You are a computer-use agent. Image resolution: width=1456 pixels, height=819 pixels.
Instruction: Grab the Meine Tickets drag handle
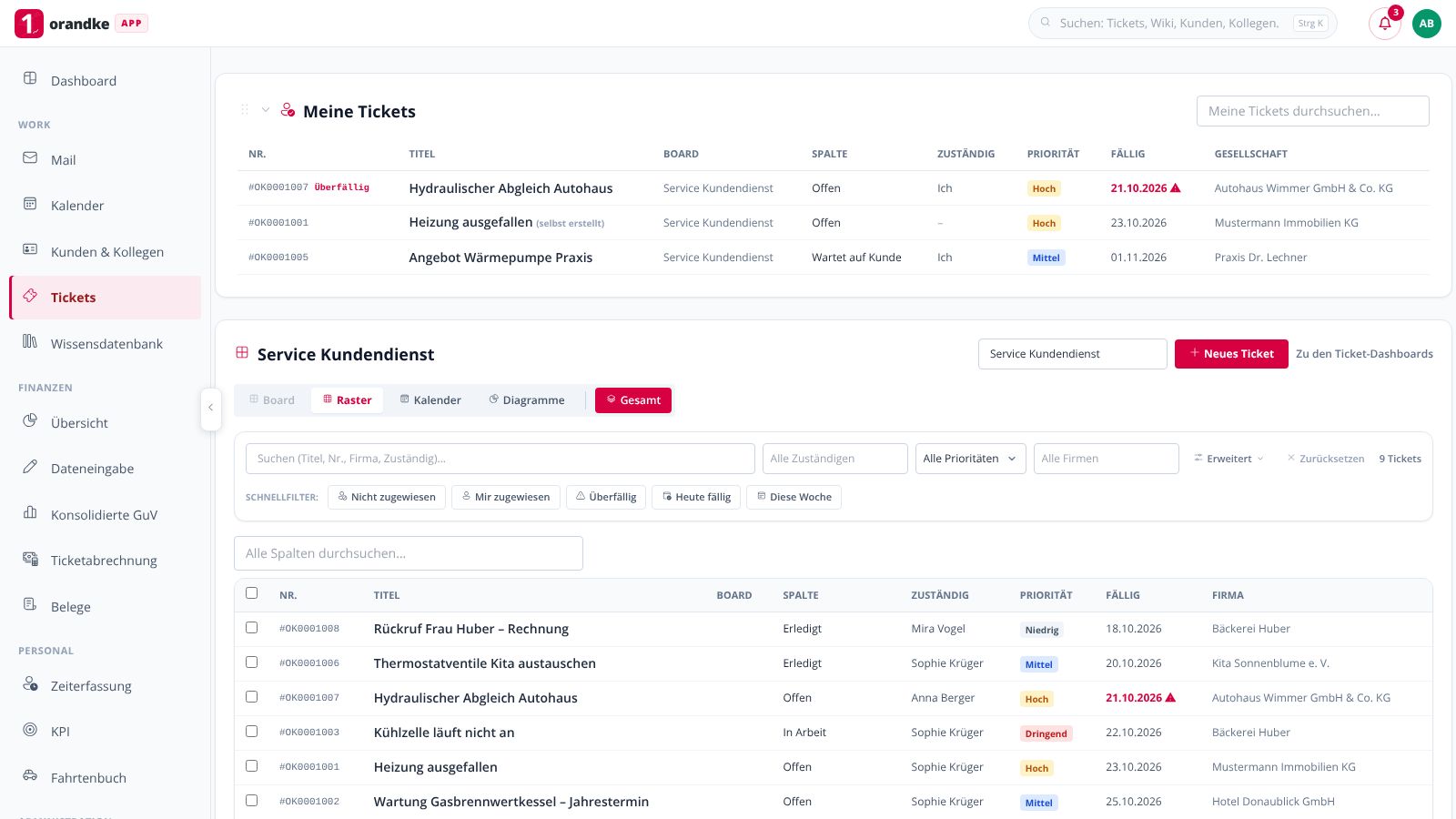tap(244, 110)
